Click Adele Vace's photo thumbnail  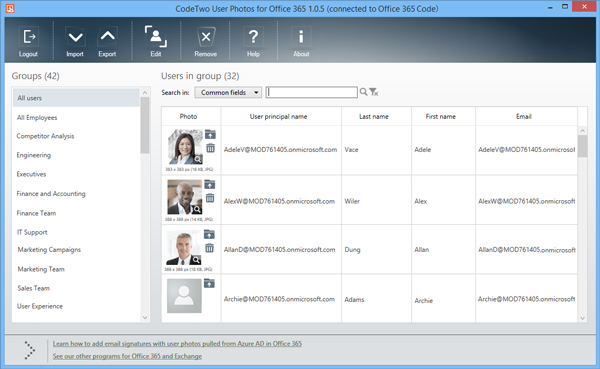click(x=185, y=147)
